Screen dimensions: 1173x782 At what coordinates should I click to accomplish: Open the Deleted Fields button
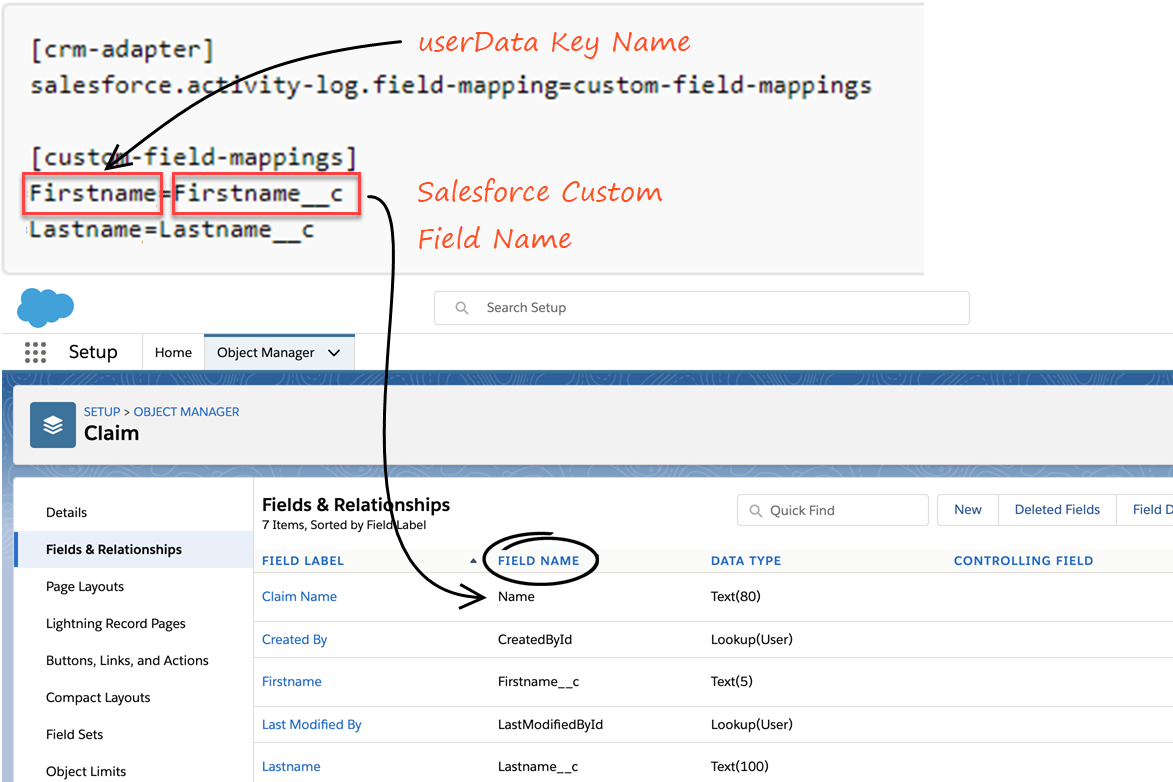(x=1057, y=510)
